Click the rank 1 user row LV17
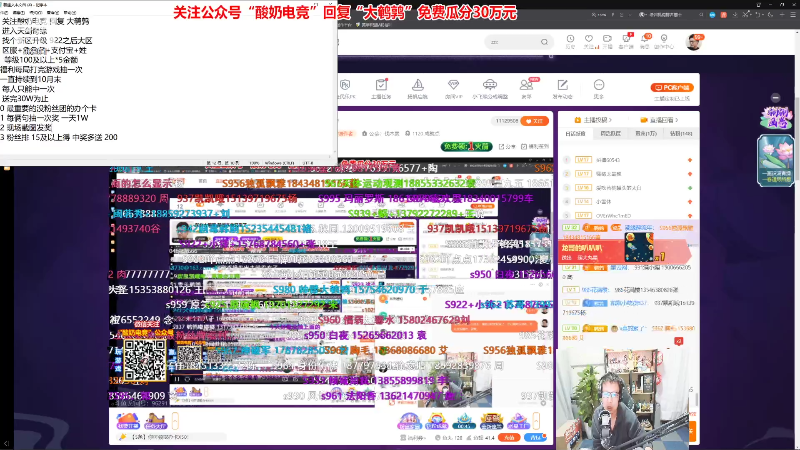 pos(628,160)
